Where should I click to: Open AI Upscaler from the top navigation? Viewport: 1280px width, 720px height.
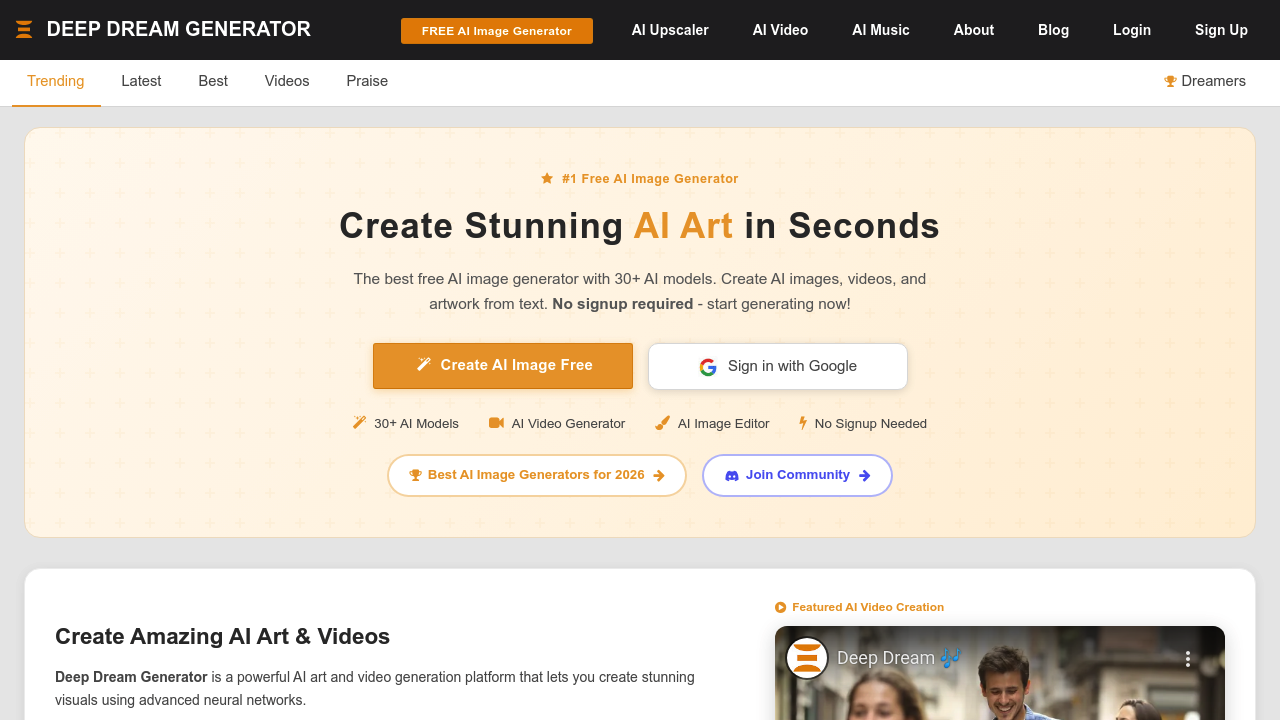pyautogui.click(x=670, y=30)
